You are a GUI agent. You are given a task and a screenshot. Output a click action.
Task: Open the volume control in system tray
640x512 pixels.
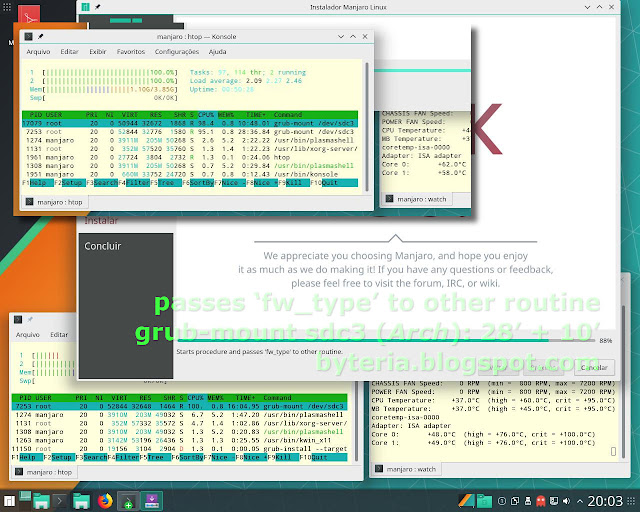pos(567,501)
